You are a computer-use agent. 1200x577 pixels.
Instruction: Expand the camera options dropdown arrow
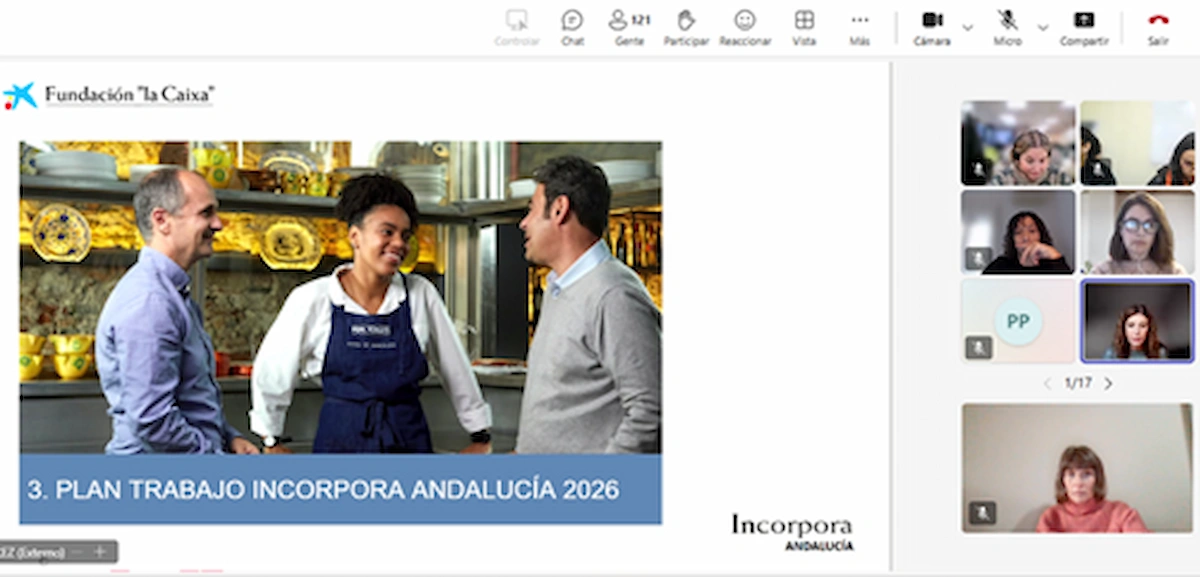coord(968,27)
